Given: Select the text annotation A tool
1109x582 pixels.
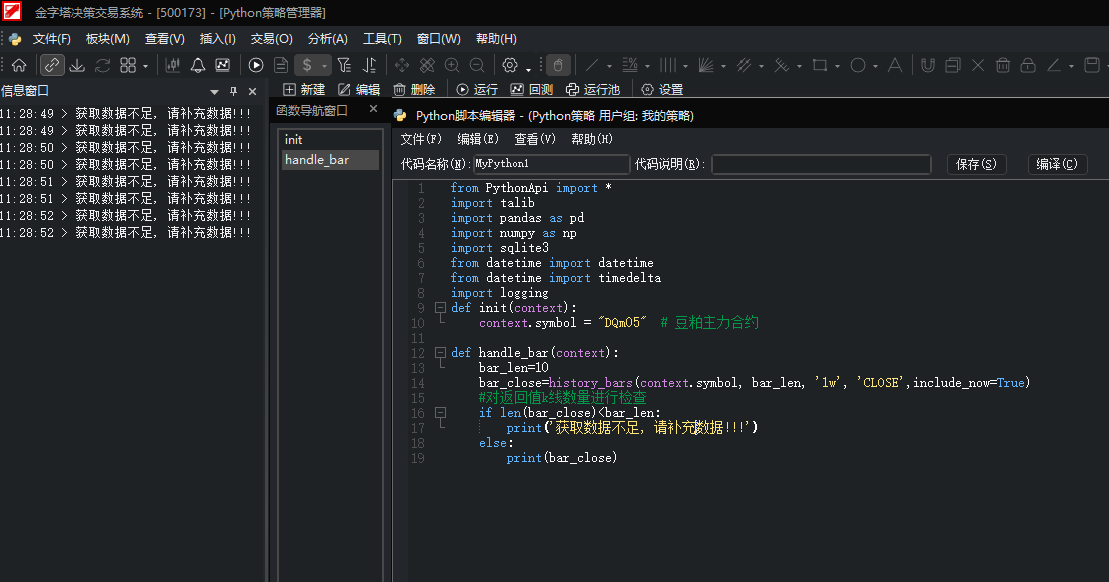Looking at the screenshot, I should pos(895,65).
